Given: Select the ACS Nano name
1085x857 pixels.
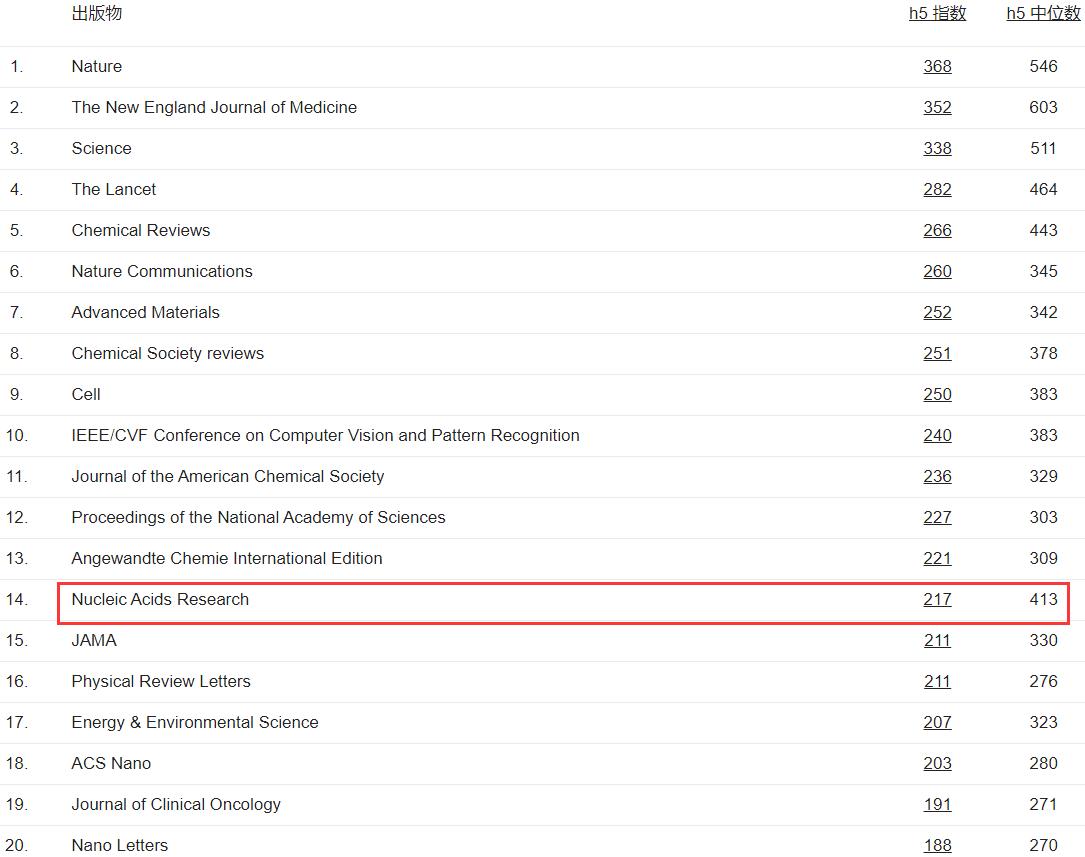Looking at the screenshot, I should pyautogui.click(x=111, y=764).
